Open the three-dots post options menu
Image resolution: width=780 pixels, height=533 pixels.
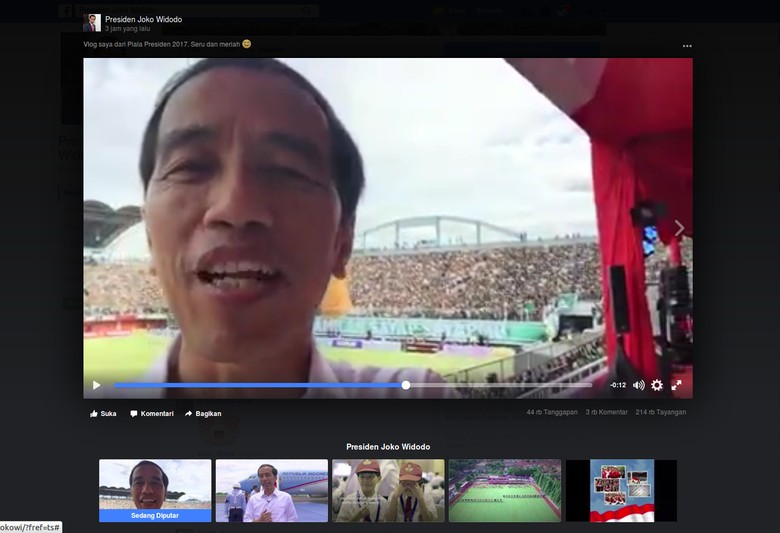[687, 46]
